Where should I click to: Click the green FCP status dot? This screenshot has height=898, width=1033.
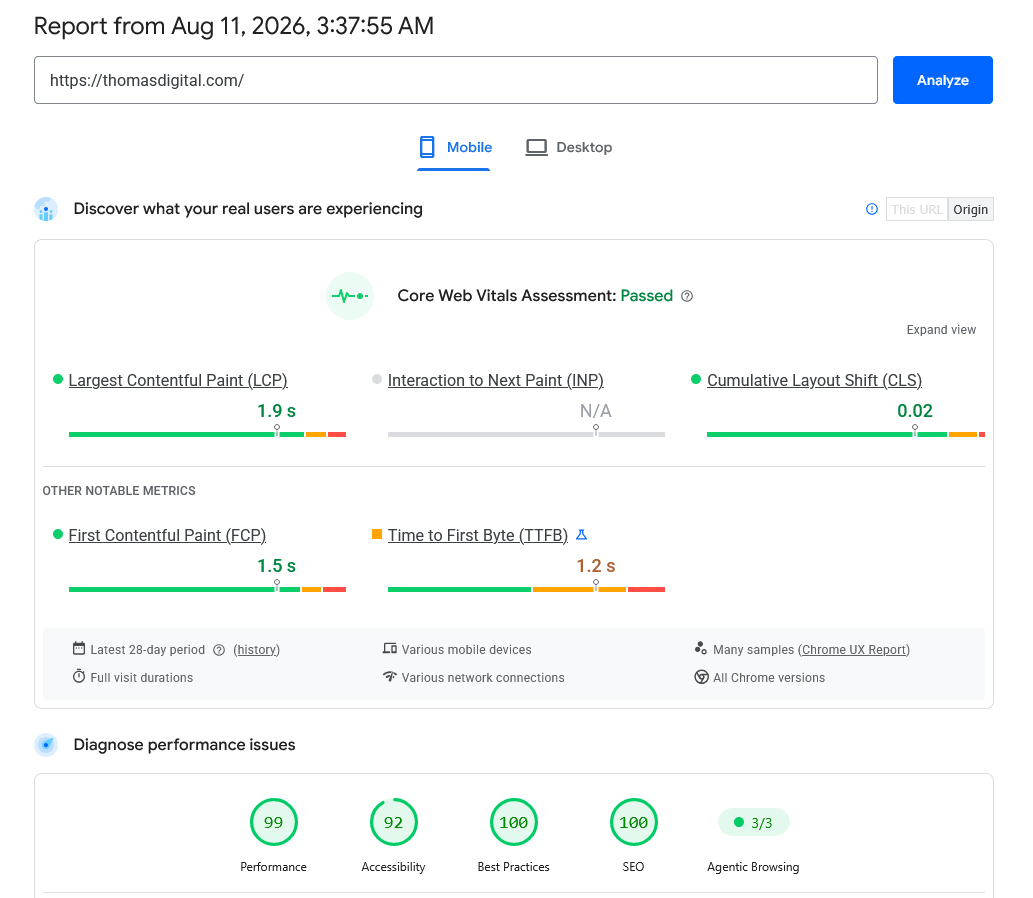tap(58, 534)
